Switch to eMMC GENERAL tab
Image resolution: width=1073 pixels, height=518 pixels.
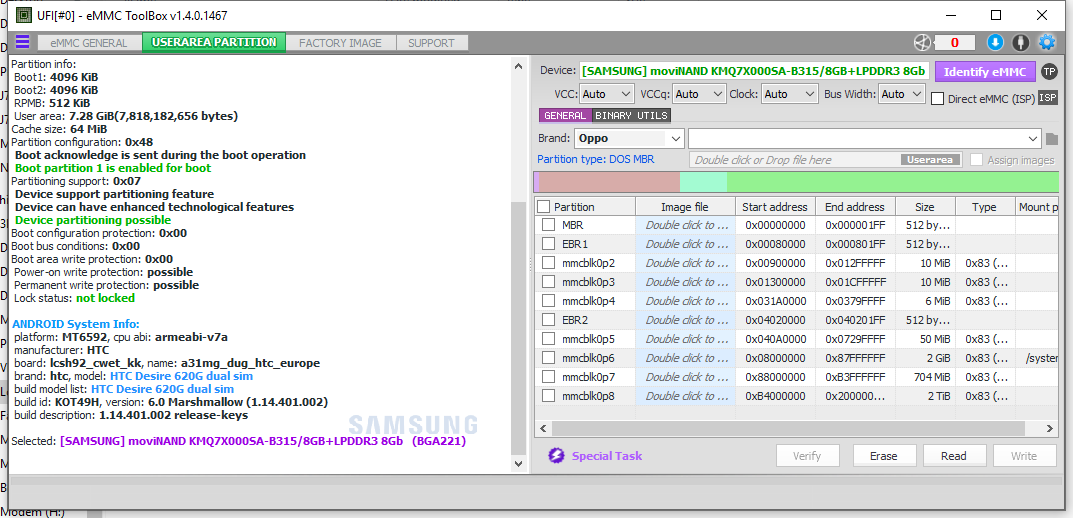88,42
